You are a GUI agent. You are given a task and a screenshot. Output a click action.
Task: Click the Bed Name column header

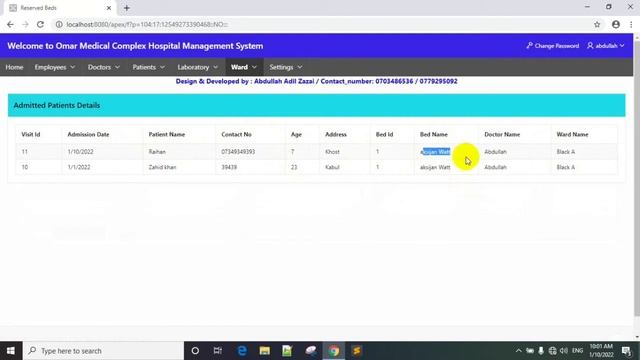tap(433, 134)
